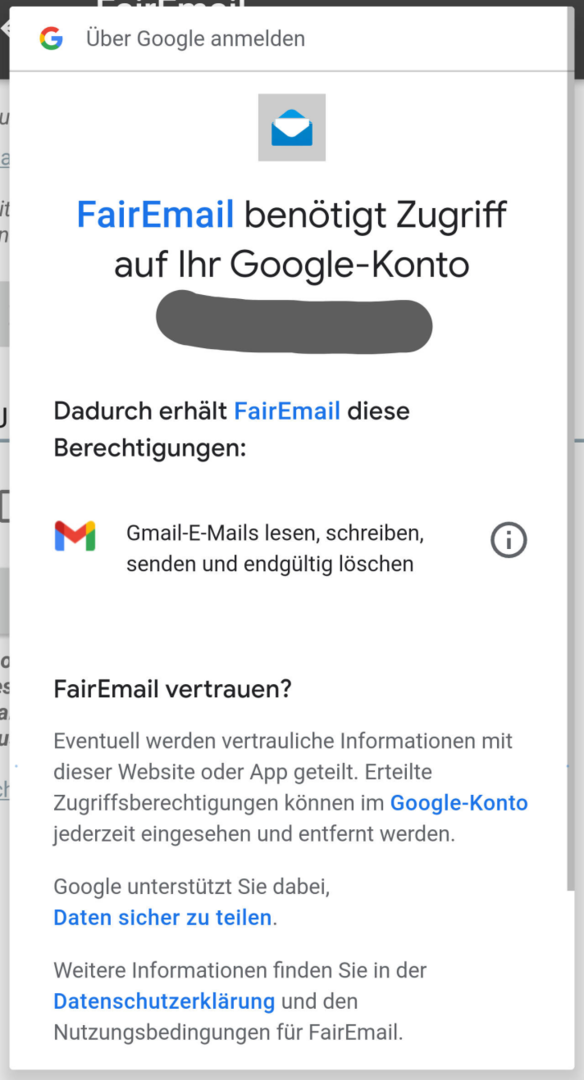
Task: Click the Google G logo
Action: (x=51, y=38)
